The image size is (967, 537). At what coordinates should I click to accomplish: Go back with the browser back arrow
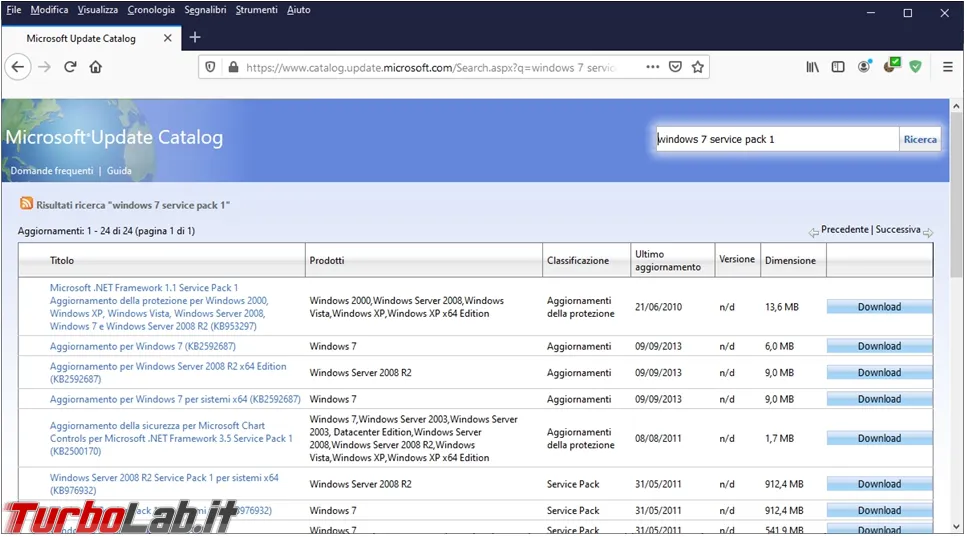[18, 67]
